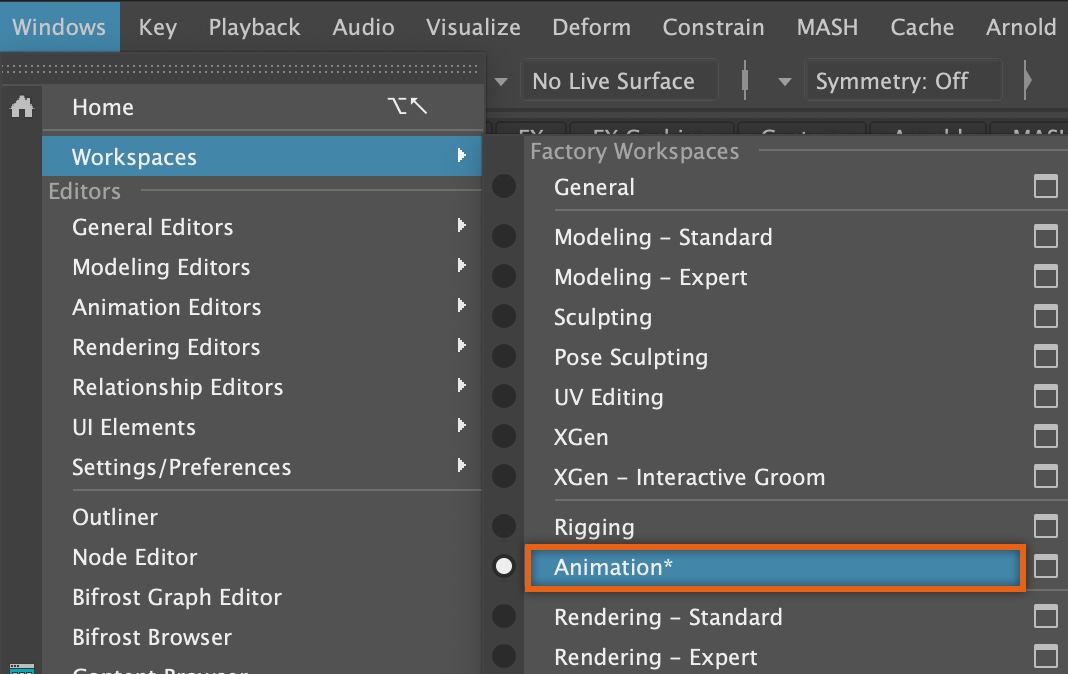The width and height of the screenshot is (1068, 674).
Task: Select radio button for UV Editing
Action: click(x=504, y=396)
